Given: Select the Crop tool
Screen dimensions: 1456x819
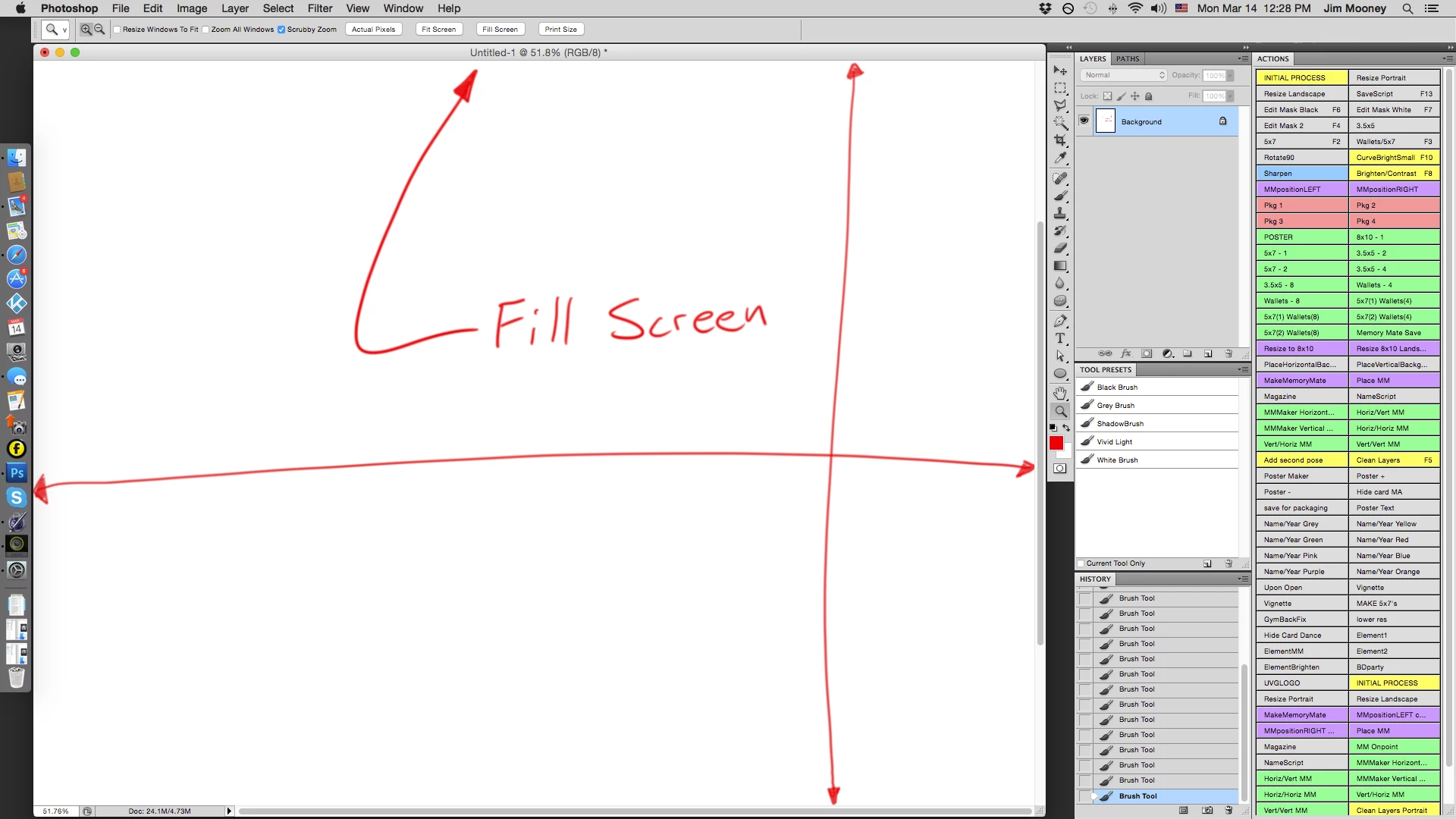Looking at the screenshot, I should click(1060, 140).
